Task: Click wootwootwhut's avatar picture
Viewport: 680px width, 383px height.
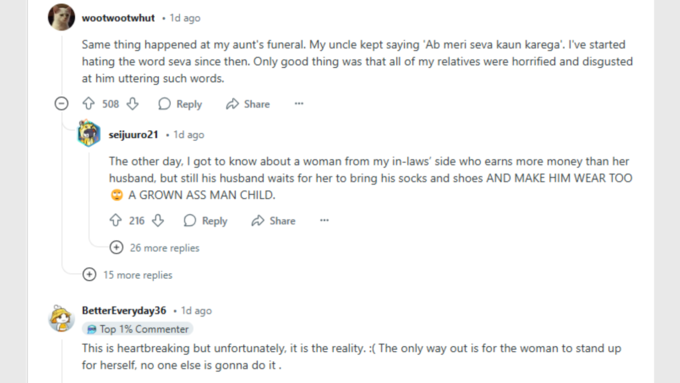Action: point(61,17)
